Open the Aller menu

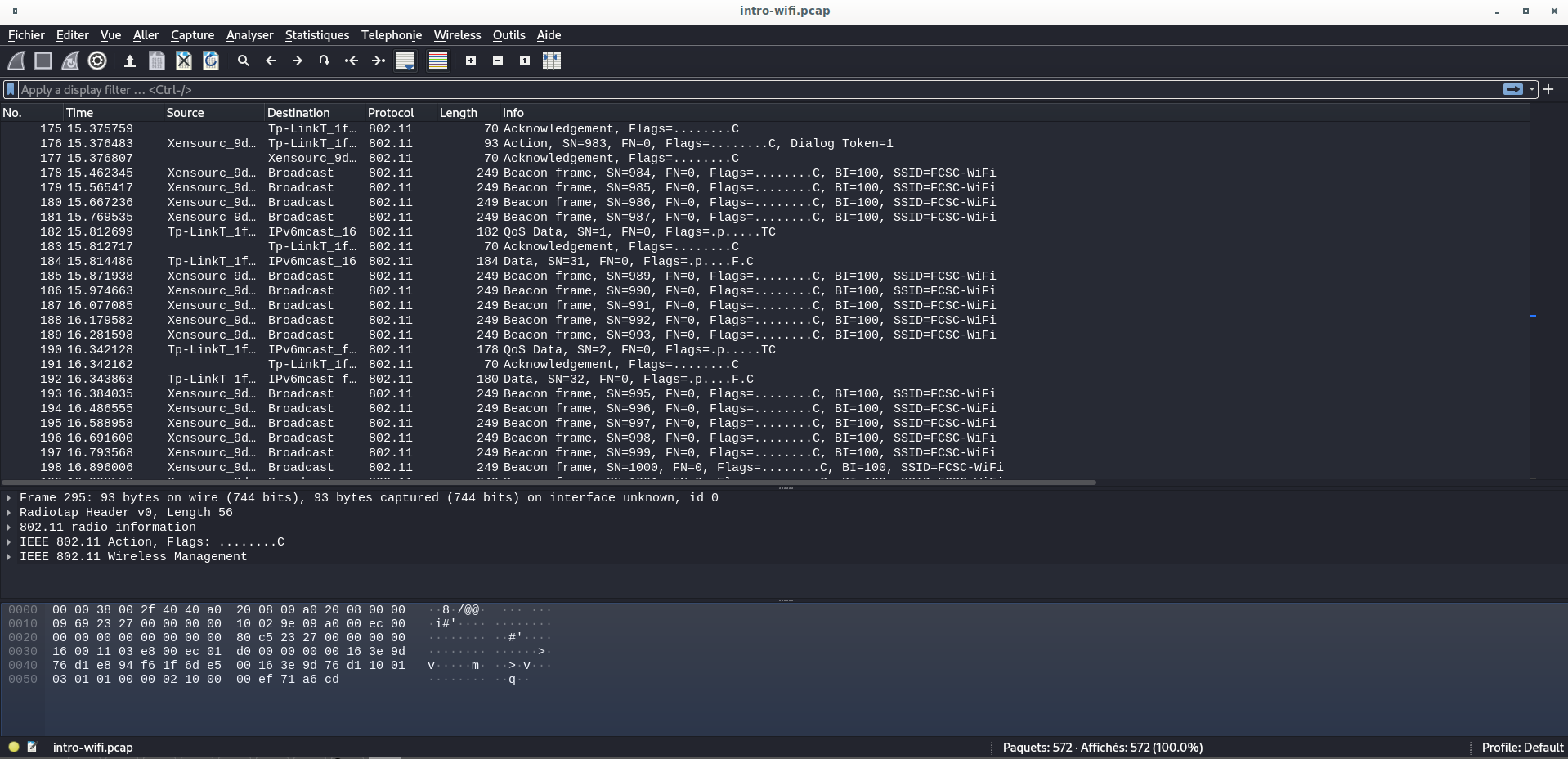(146, 35)
